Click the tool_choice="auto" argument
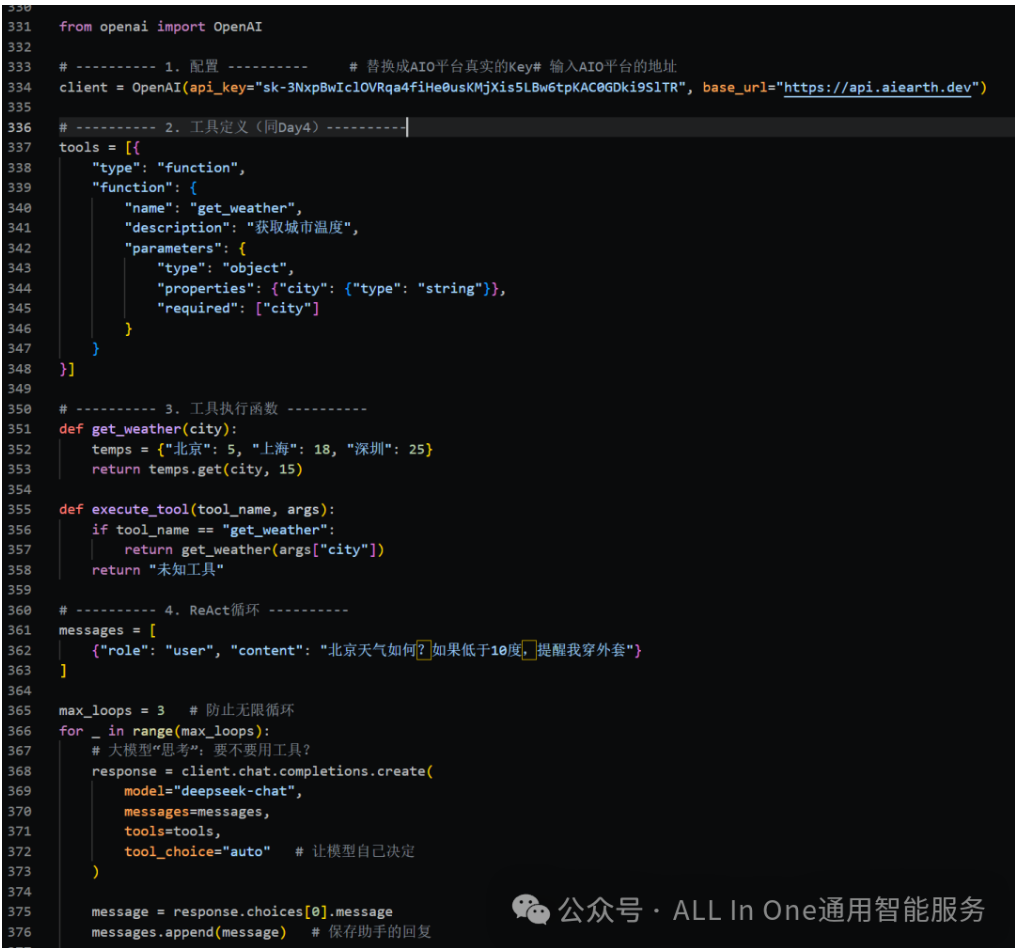 197,852
